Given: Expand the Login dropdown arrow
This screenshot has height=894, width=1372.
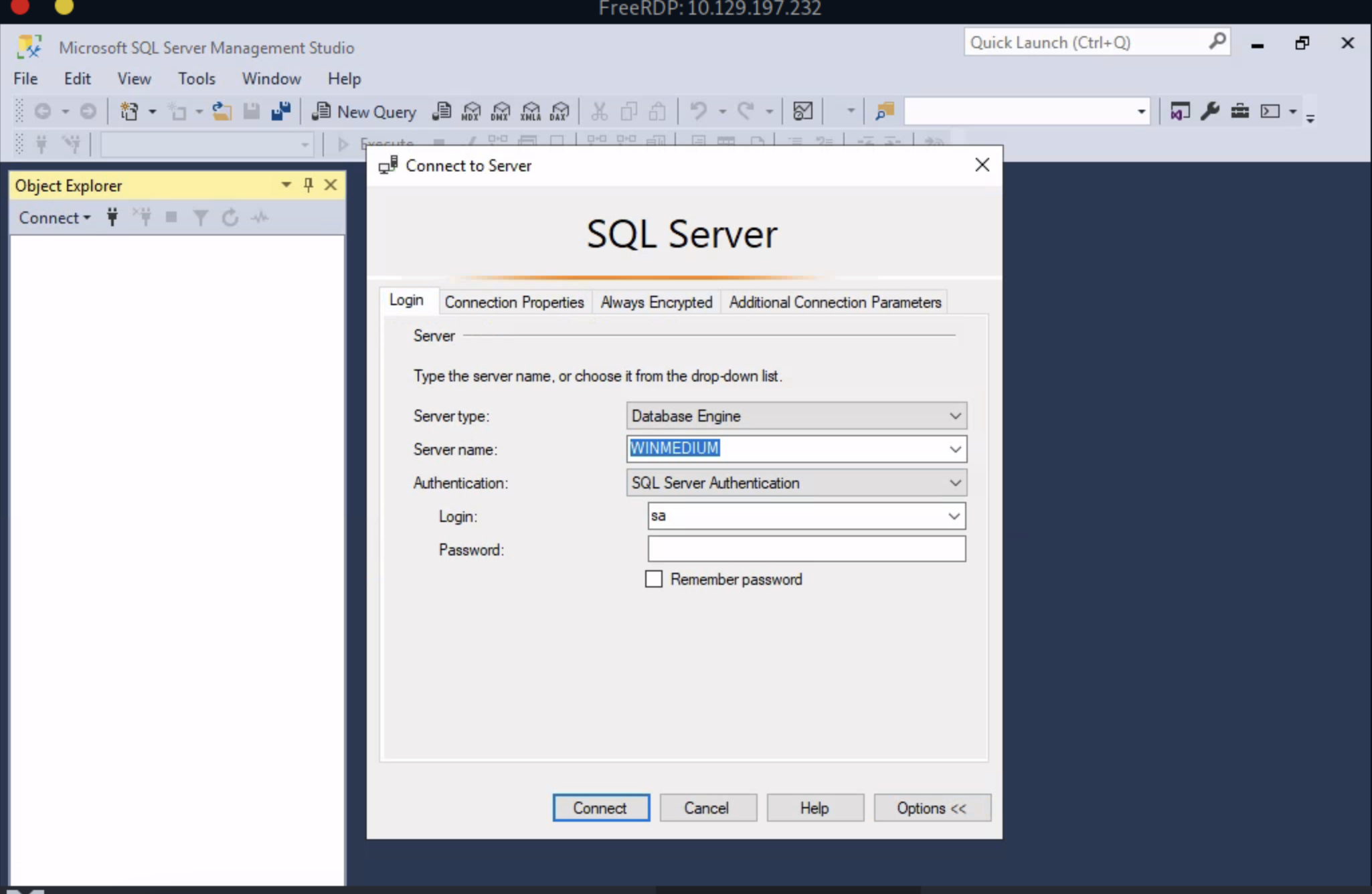Looking at the screenshot, I should pos(954,516).
